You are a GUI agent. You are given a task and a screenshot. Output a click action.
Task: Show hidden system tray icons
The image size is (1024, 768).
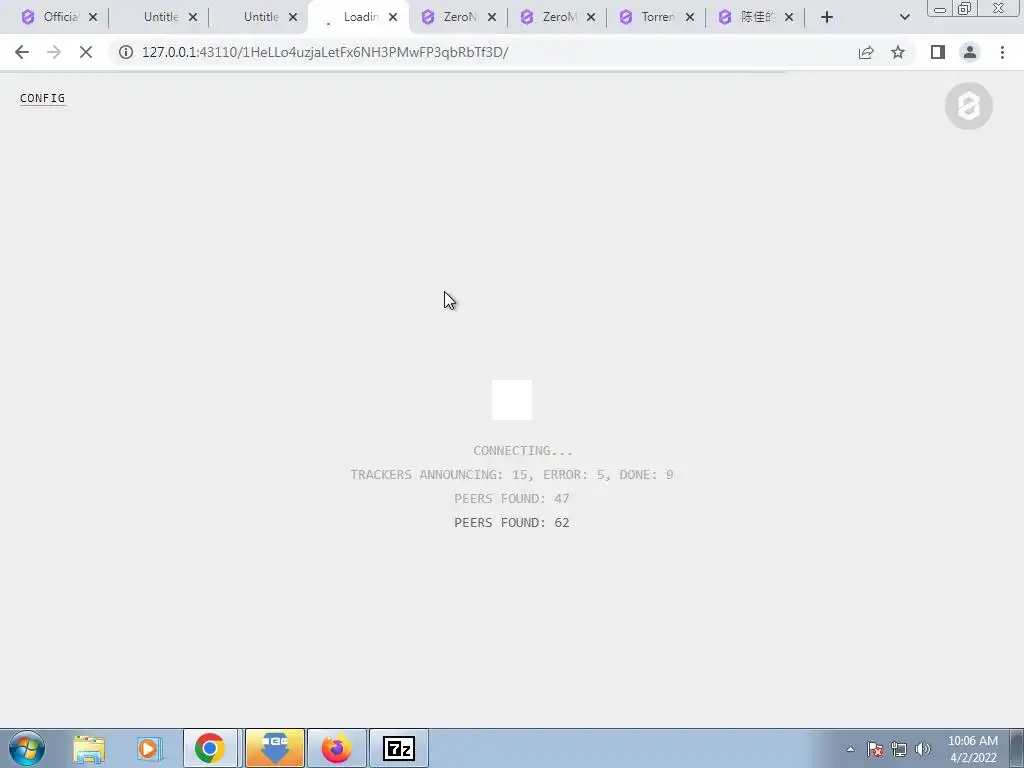click(850, 750)
